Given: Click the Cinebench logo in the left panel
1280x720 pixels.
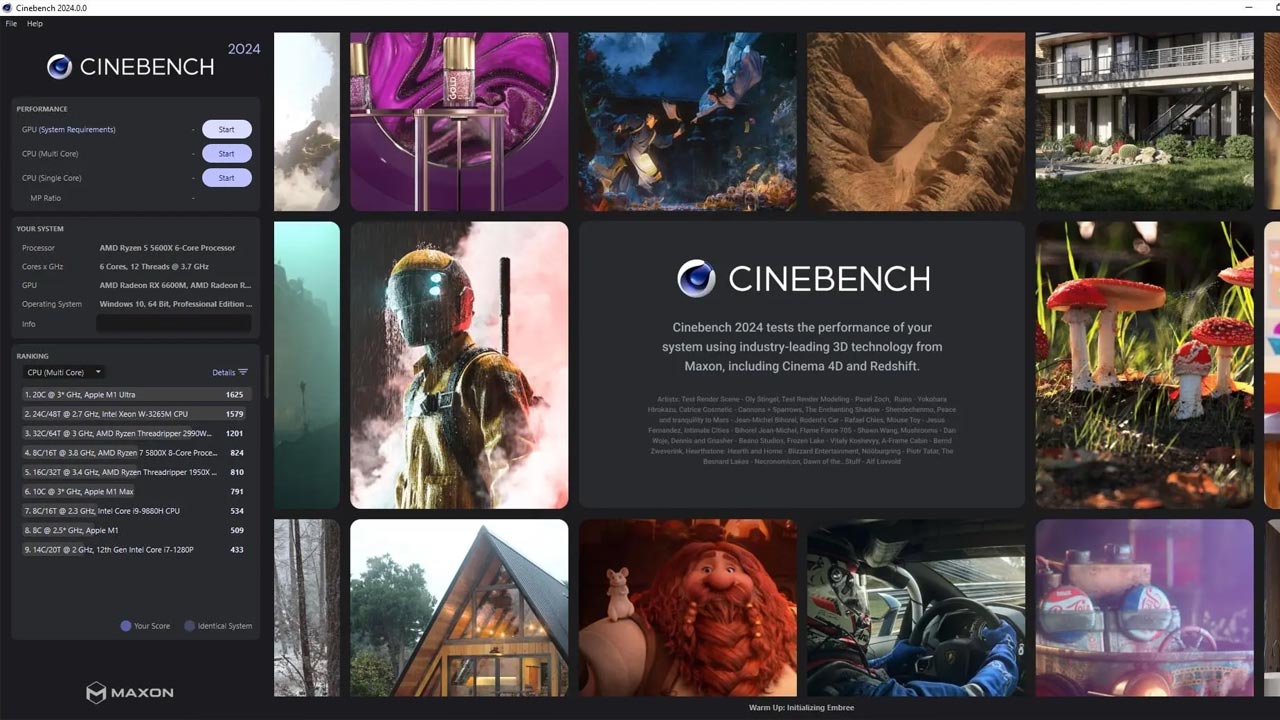Looking at the screenshot, I should point(131,67).
